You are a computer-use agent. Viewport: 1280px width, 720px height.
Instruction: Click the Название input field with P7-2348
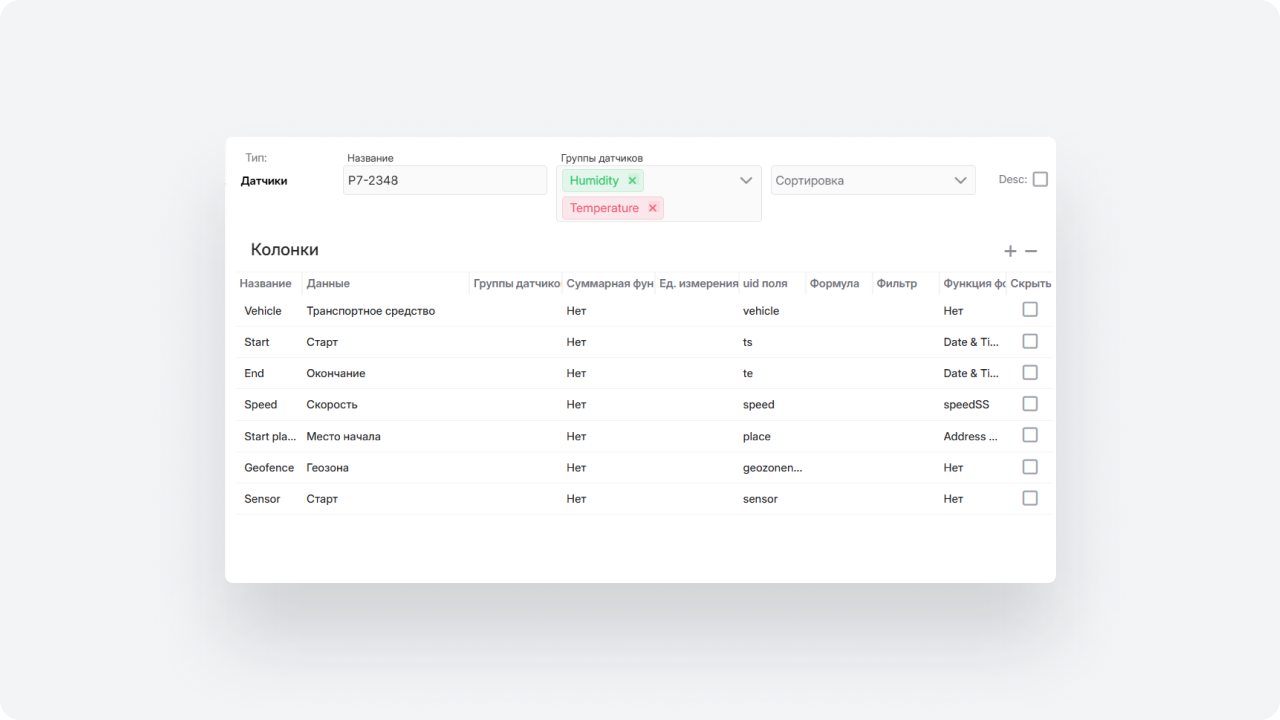click(x=444, y=181)
